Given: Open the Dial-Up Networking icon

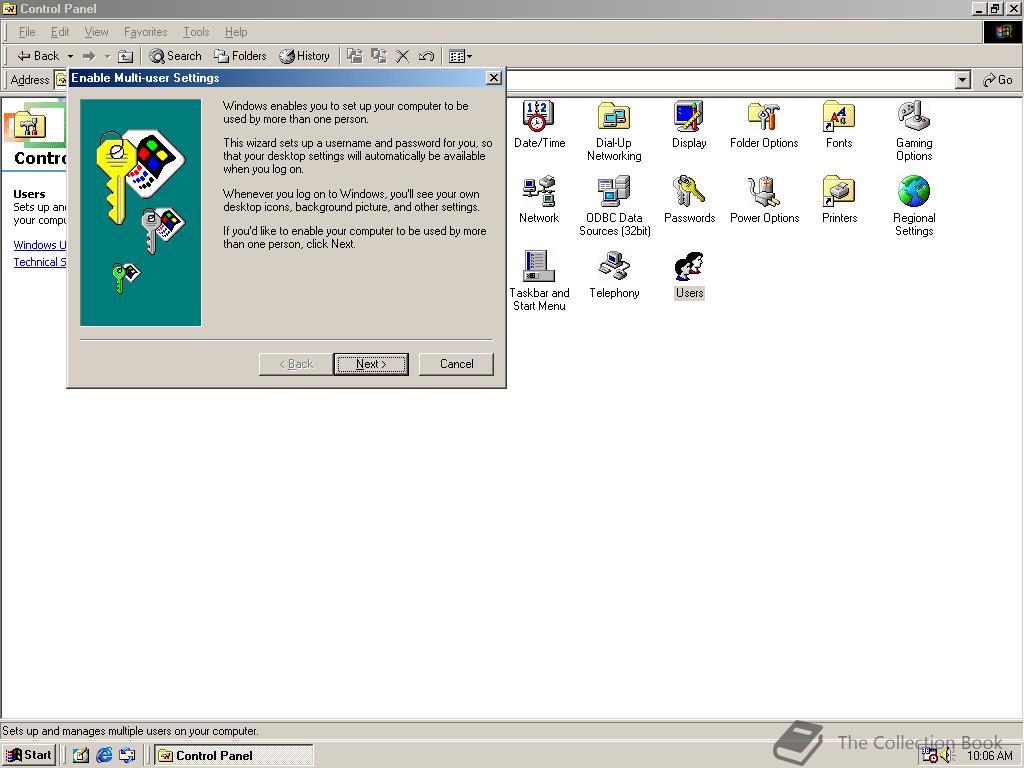Looking at the screenshot, I should click(x=614, y=130).
